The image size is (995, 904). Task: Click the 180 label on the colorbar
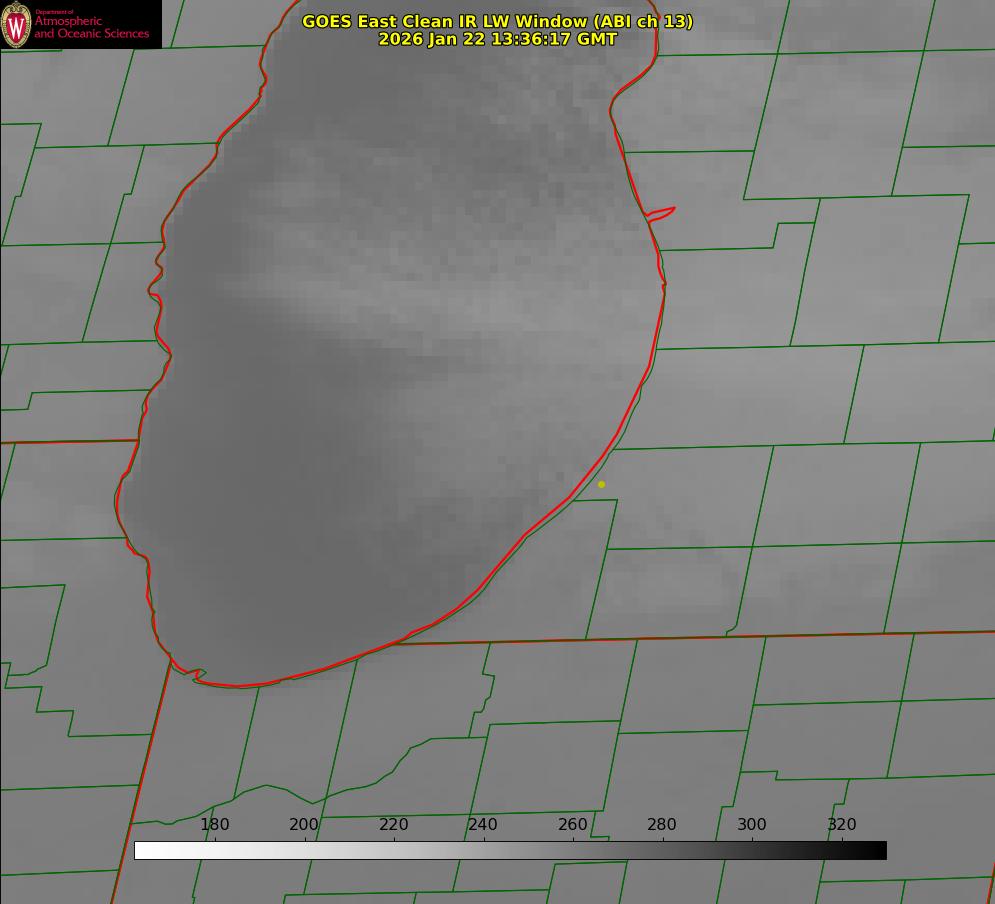[215, 825]
